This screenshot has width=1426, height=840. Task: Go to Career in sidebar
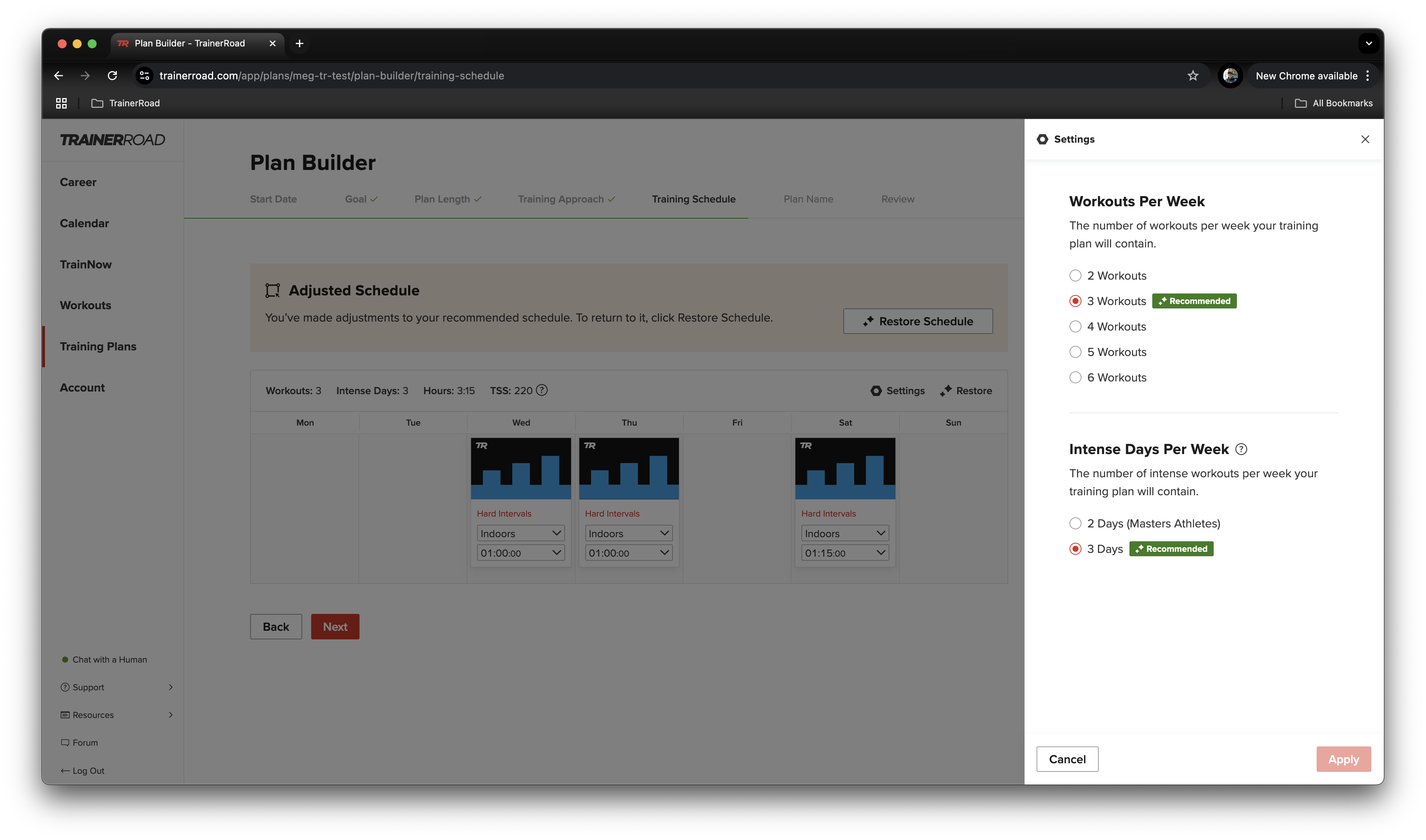(x=78, y=182)
